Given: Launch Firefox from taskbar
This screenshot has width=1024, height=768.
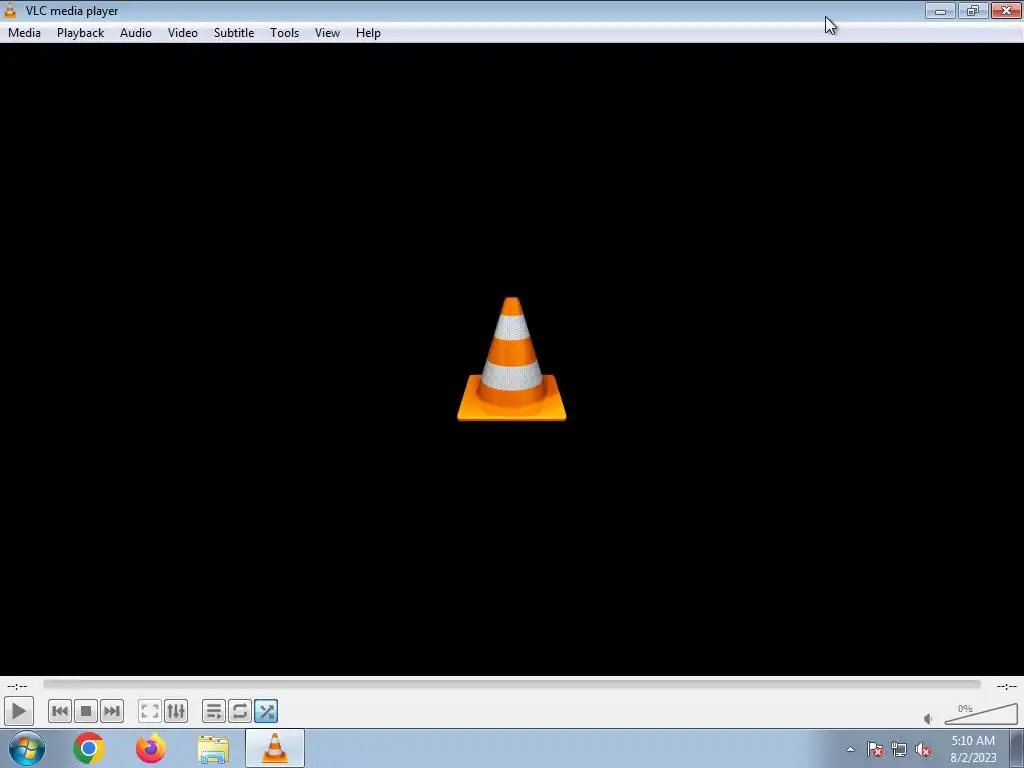Looking at the screenshot, I should [151, 748].
